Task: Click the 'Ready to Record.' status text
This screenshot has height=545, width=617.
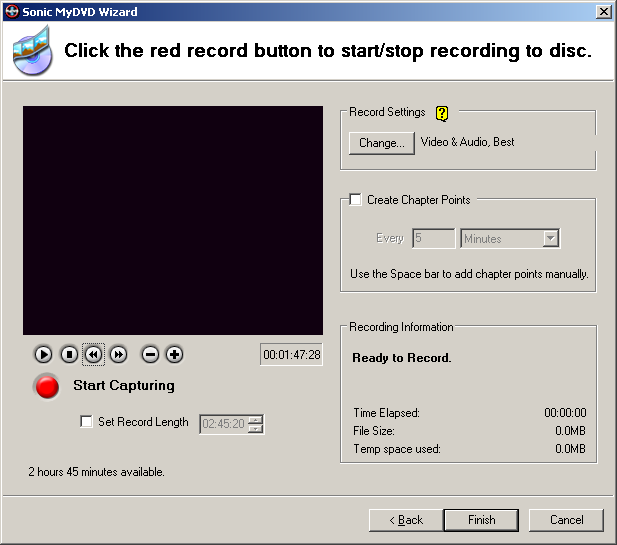Action: (x=402, y=358)
